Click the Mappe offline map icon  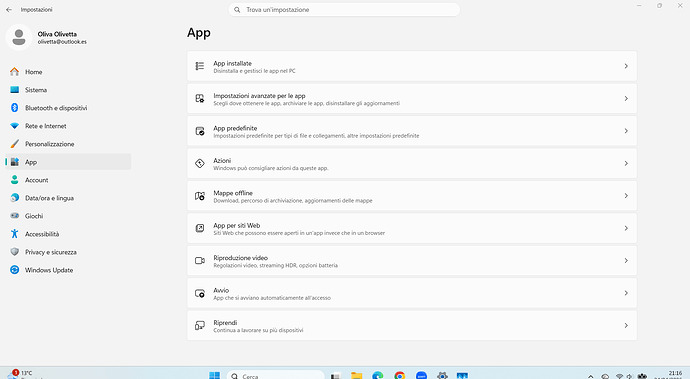tap(200, 196)
